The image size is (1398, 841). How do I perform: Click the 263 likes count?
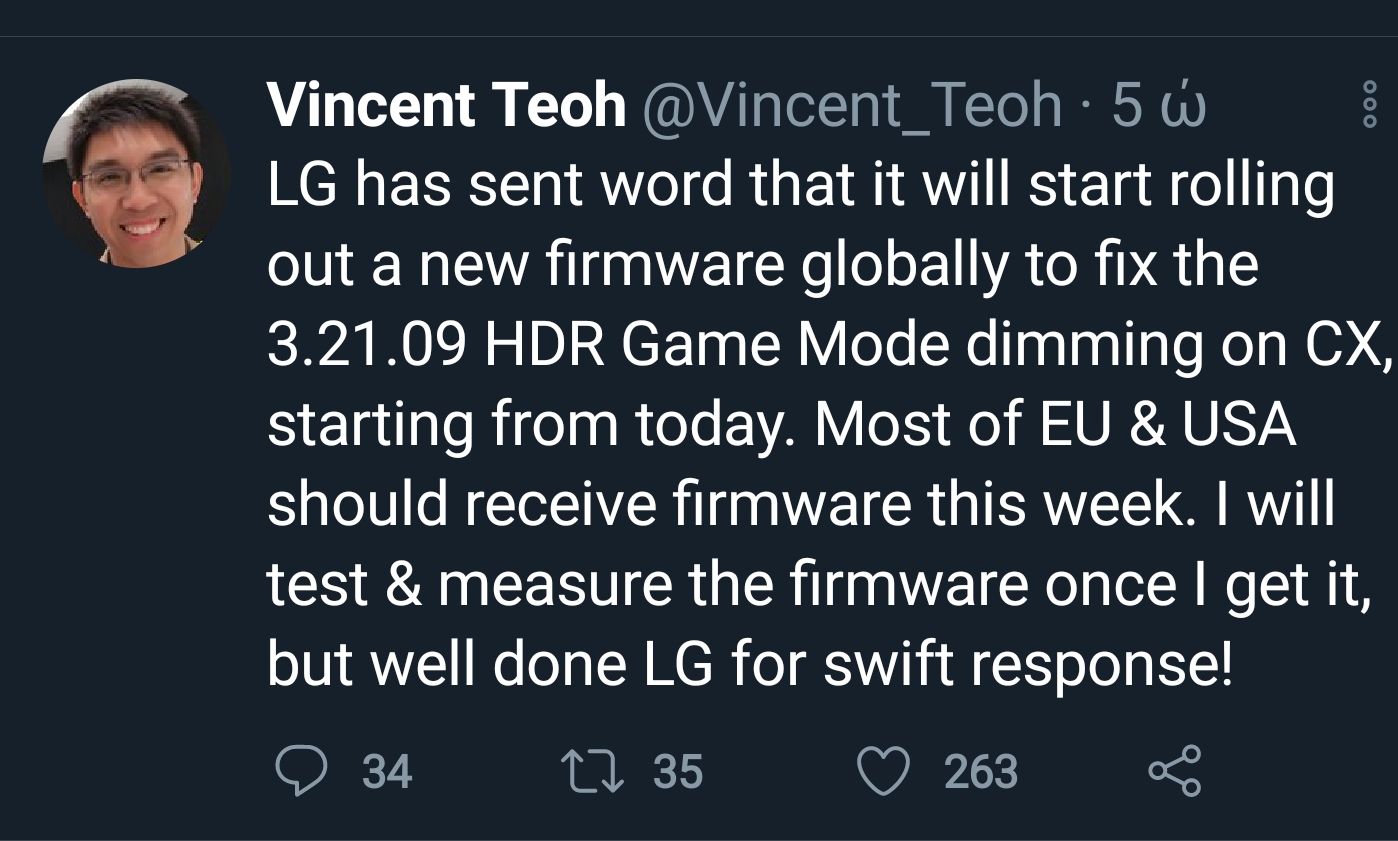click(980, 772)
